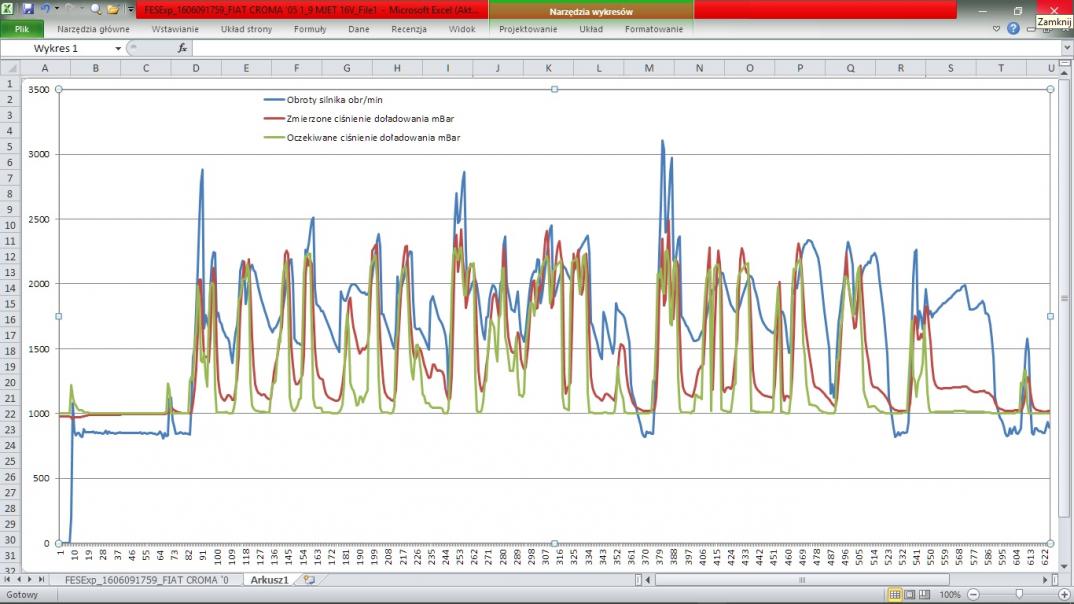Zoom in with the plus button
The height and width of the screenshot is (604, 1074).
point(1064,594)
